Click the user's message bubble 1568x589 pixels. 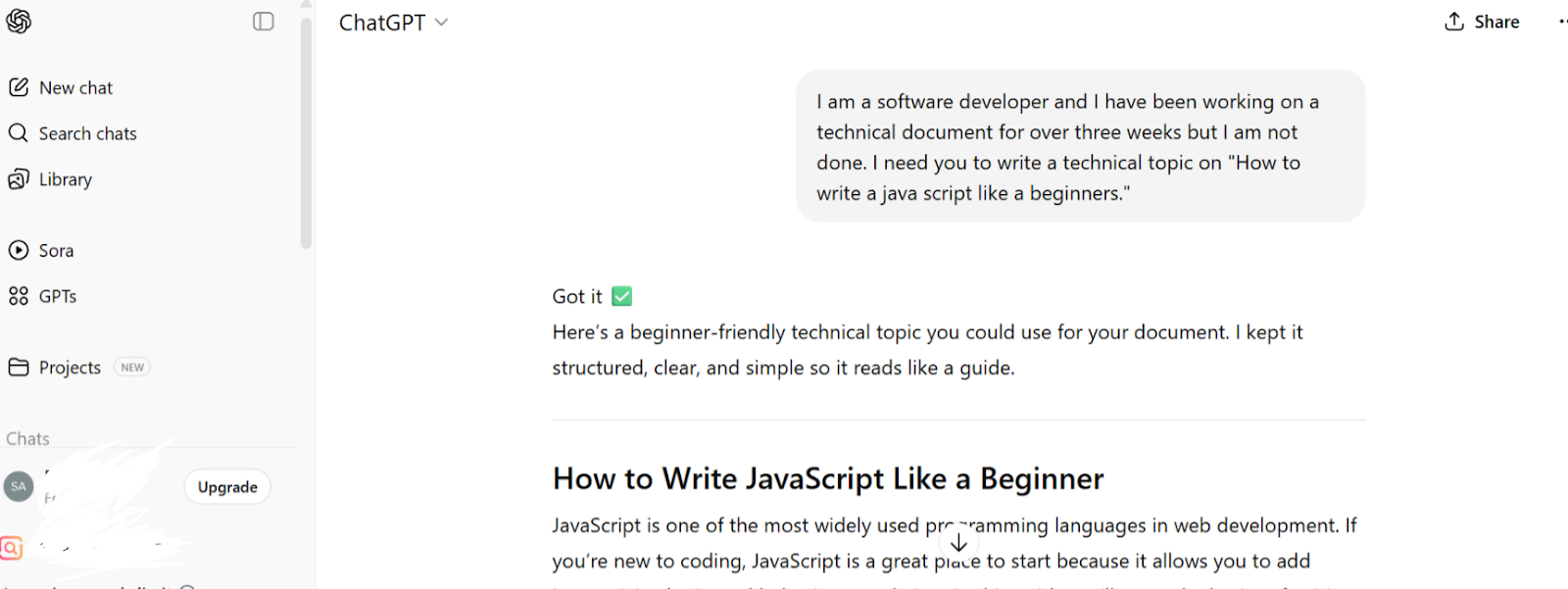click(1080, 146)
